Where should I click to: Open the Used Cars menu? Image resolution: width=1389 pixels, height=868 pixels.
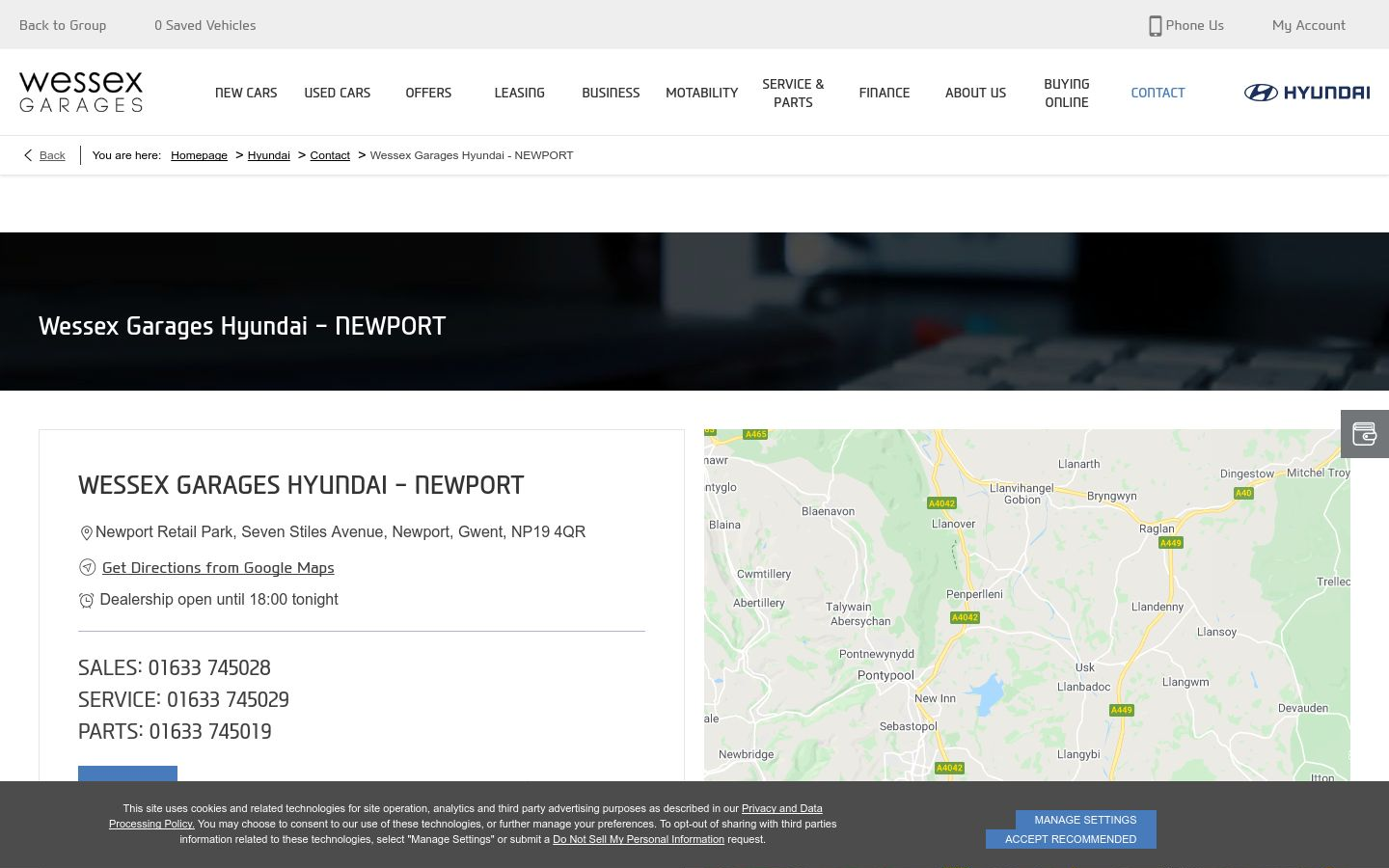click(x=338, y=93)
